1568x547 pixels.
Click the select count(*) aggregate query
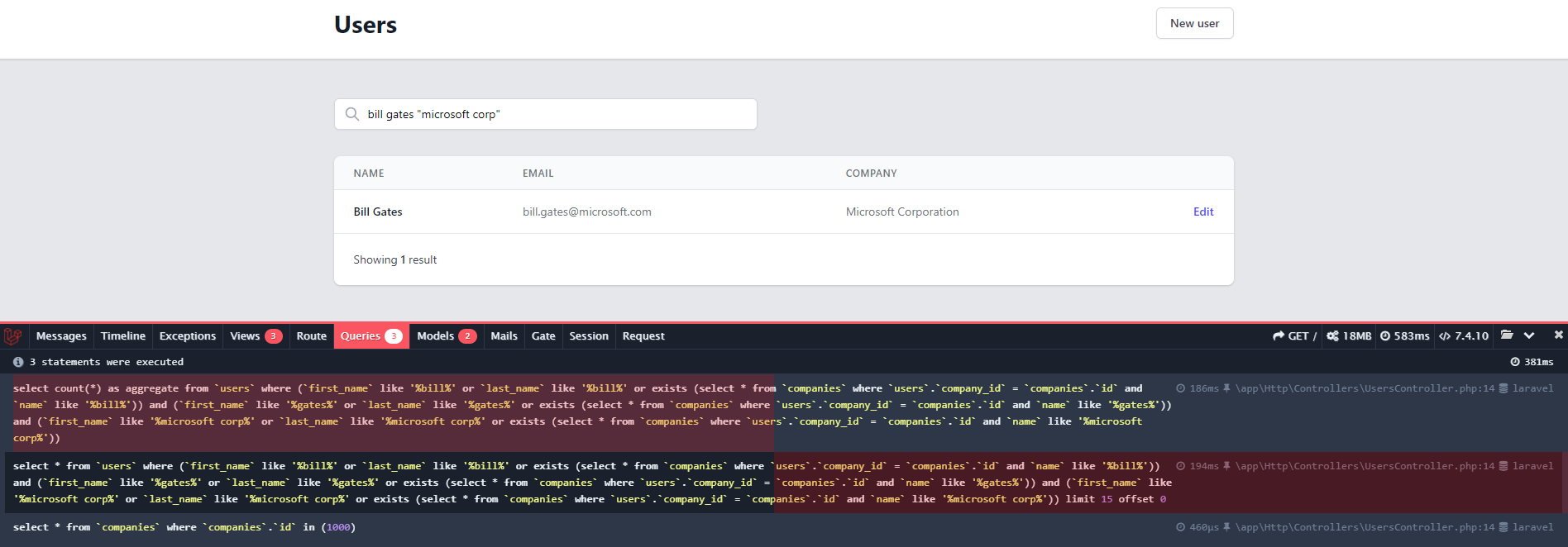(x=592, y=413)
